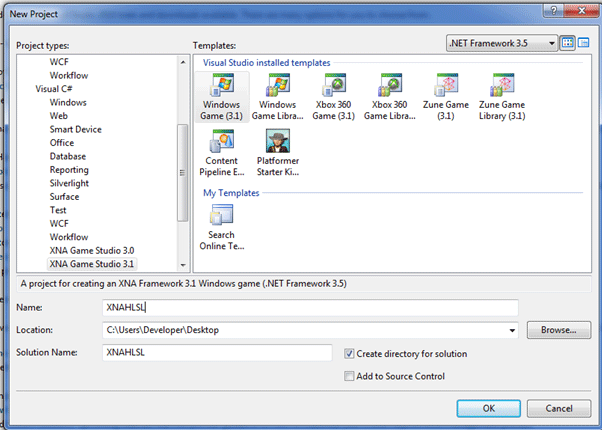This screenshot has width=602, height=430.
Task: Select the Surface project type
Action: [x=64, y=197]
